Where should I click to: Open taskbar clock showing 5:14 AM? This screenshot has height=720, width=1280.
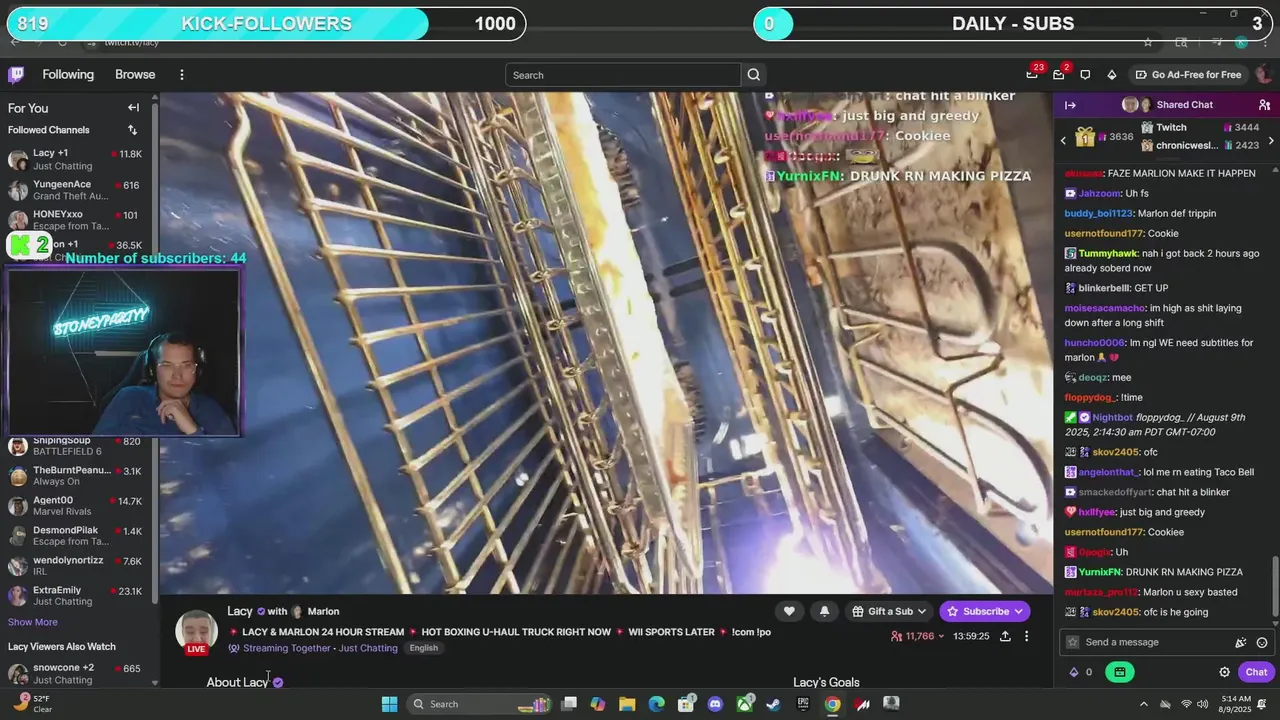click(1236, 704)
